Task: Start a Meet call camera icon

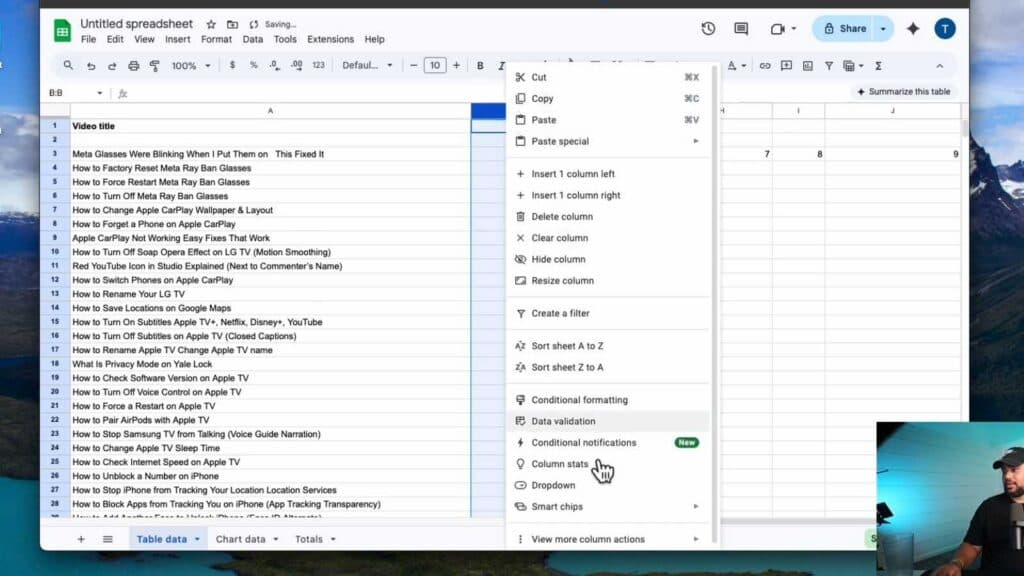Action: [x=777, y=29]
